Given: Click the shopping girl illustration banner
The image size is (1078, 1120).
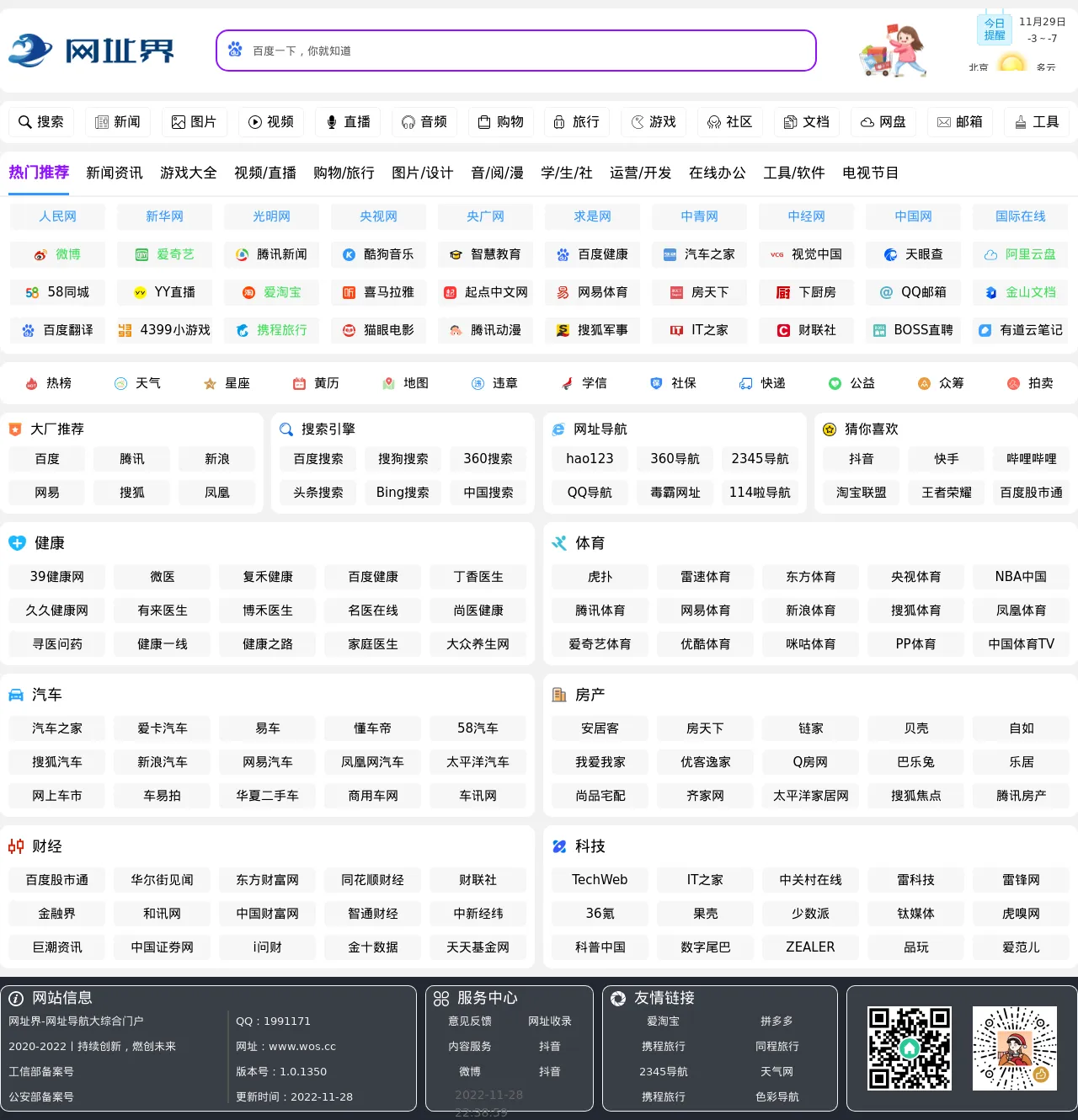Looking at the screenshot, I should click(x=893, y=51).
